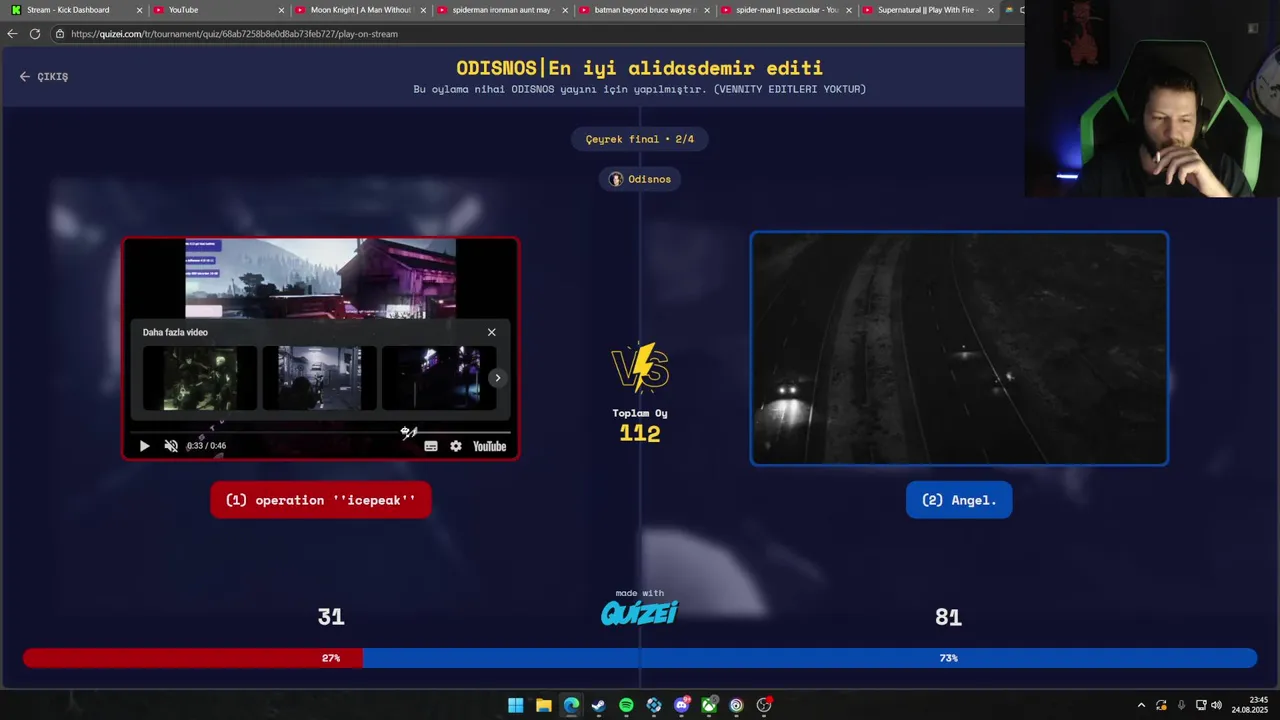Open the first suggested video thumbnail
1280x720 pixels.
[200, 378]
